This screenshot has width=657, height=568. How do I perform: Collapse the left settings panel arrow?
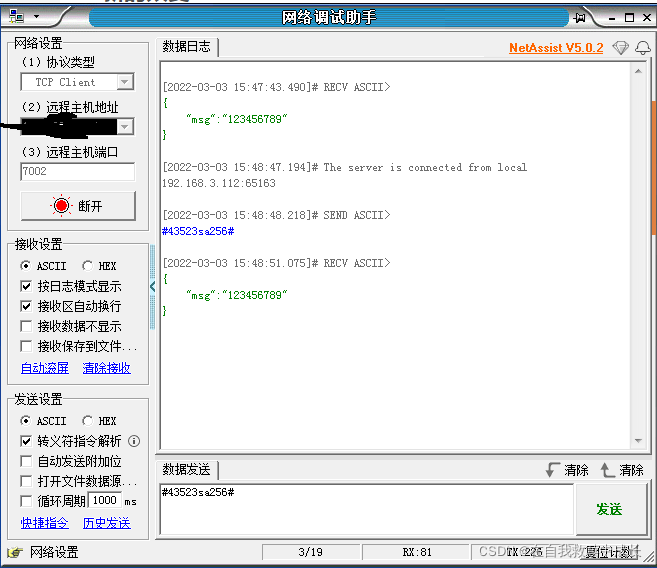(153, 287)
